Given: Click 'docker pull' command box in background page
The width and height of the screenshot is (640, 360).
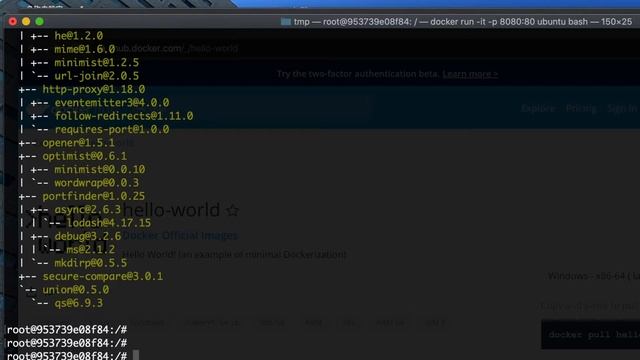Looking at the screenshot, I should click(591, 335).
